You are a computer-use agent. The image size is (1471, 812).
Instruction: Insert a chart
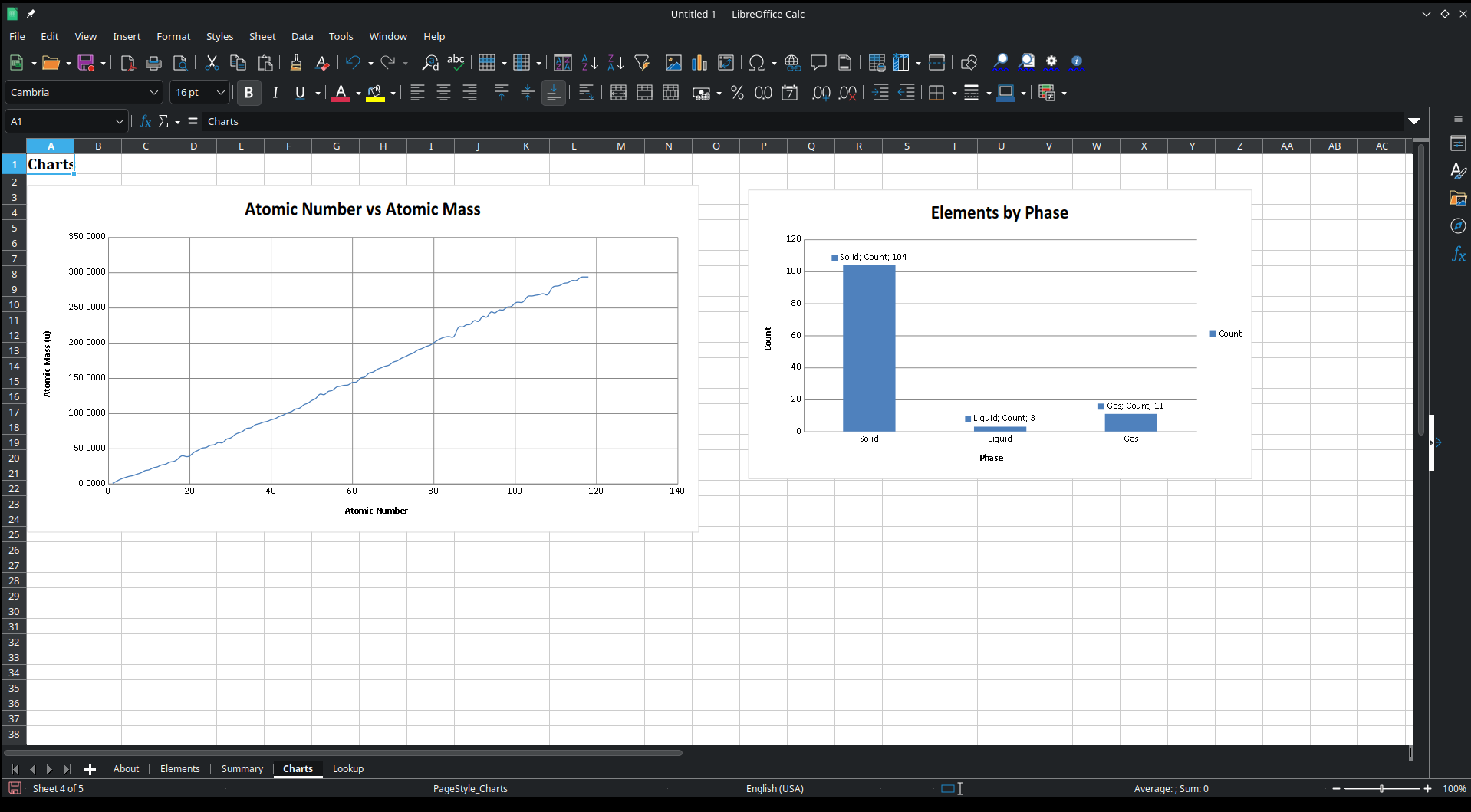[699, 63]
